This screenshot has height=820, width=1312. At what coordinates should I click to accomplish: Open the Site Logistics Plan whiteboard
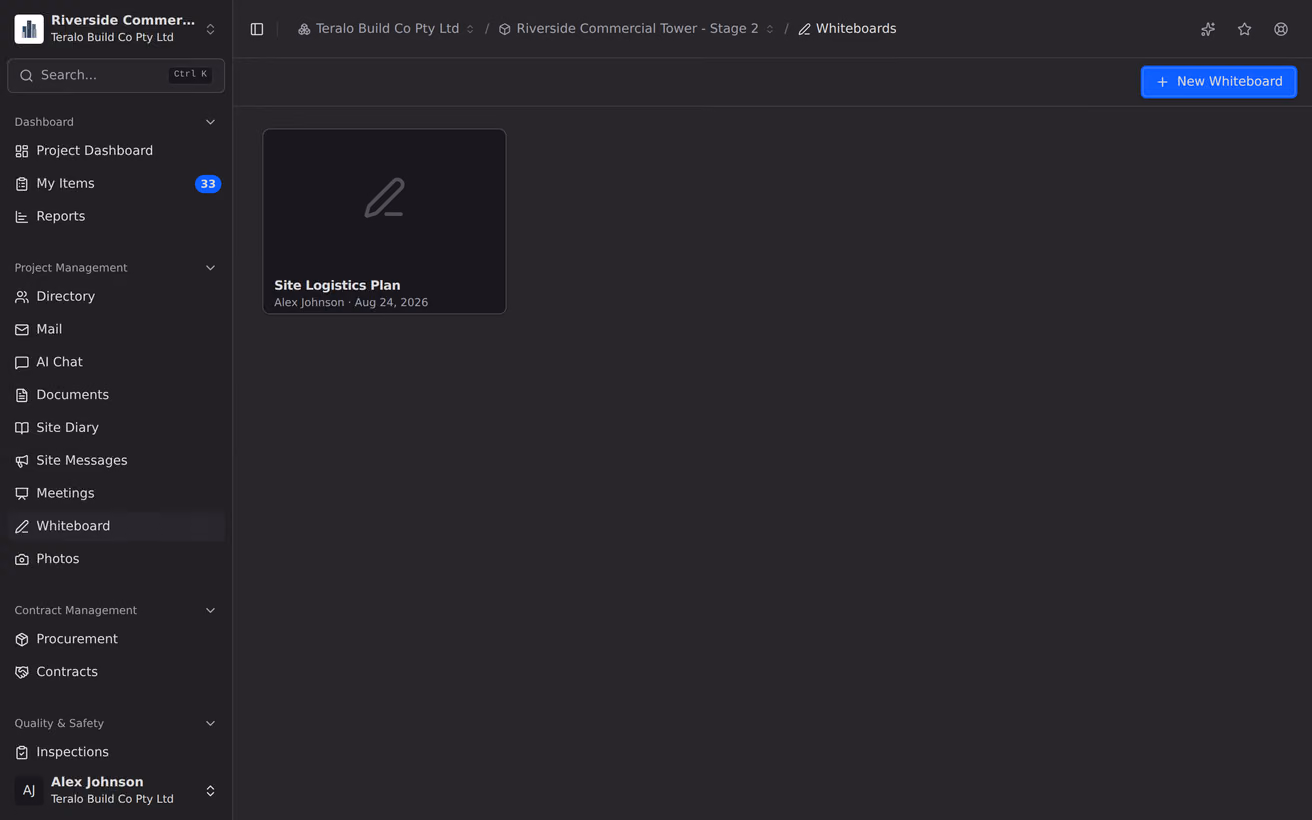pos(384,221)
